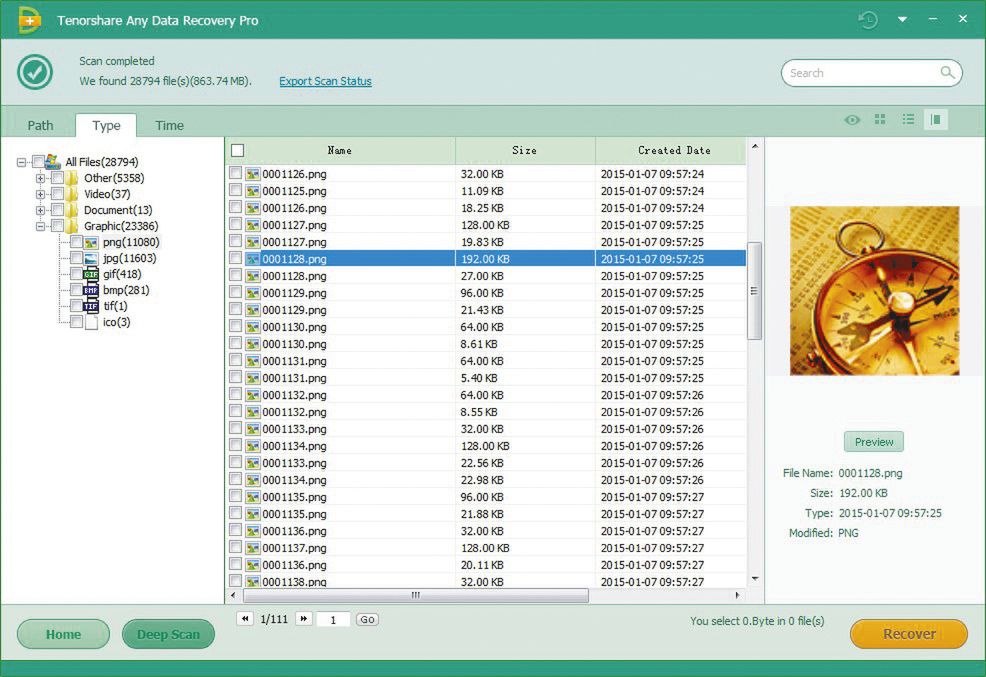986x677 pixels.
Task: Collapse the Graphic(23386) tree node
Action: [x=41, y=226]
